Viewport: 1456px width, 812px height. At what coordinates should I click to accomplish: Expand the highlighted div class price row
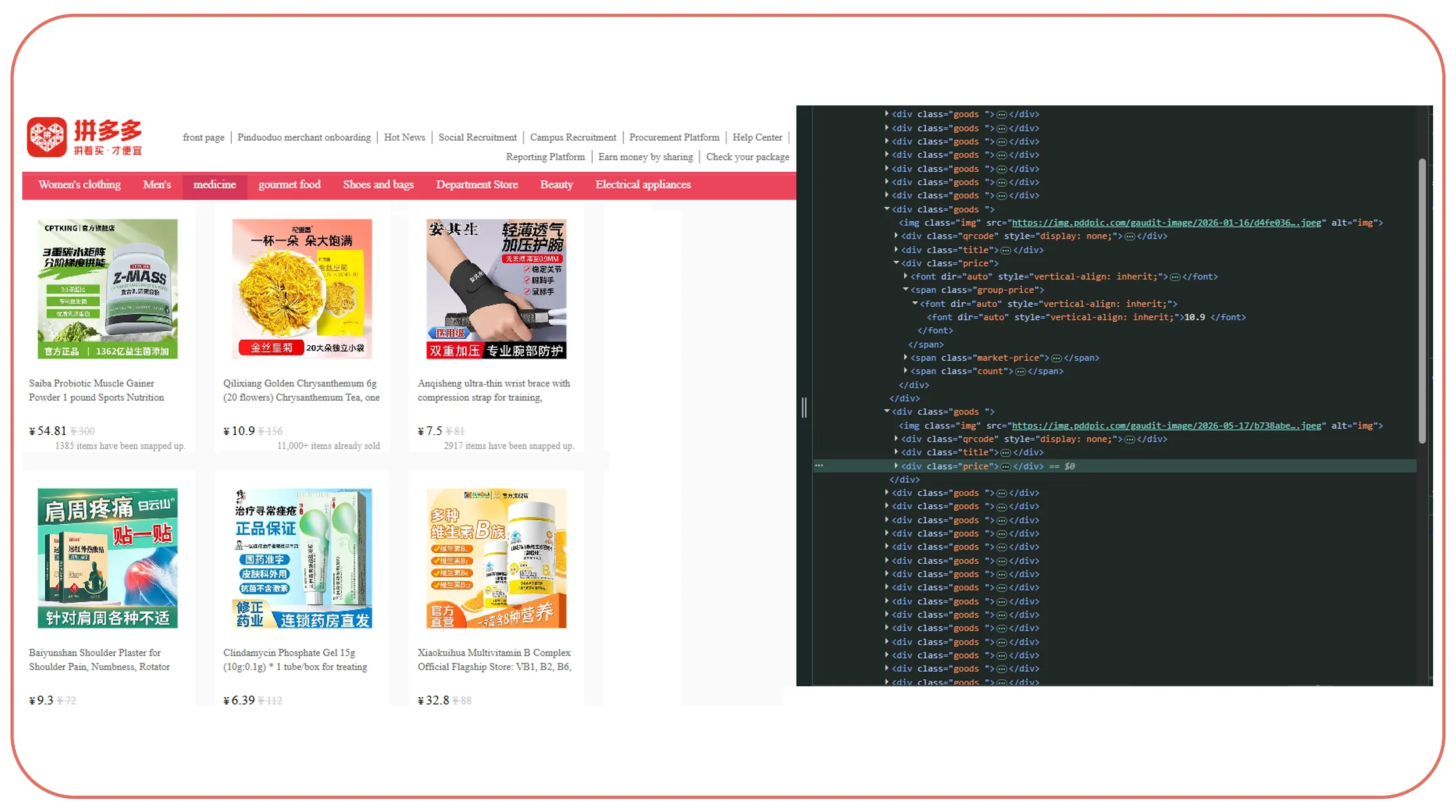[896, 466]
